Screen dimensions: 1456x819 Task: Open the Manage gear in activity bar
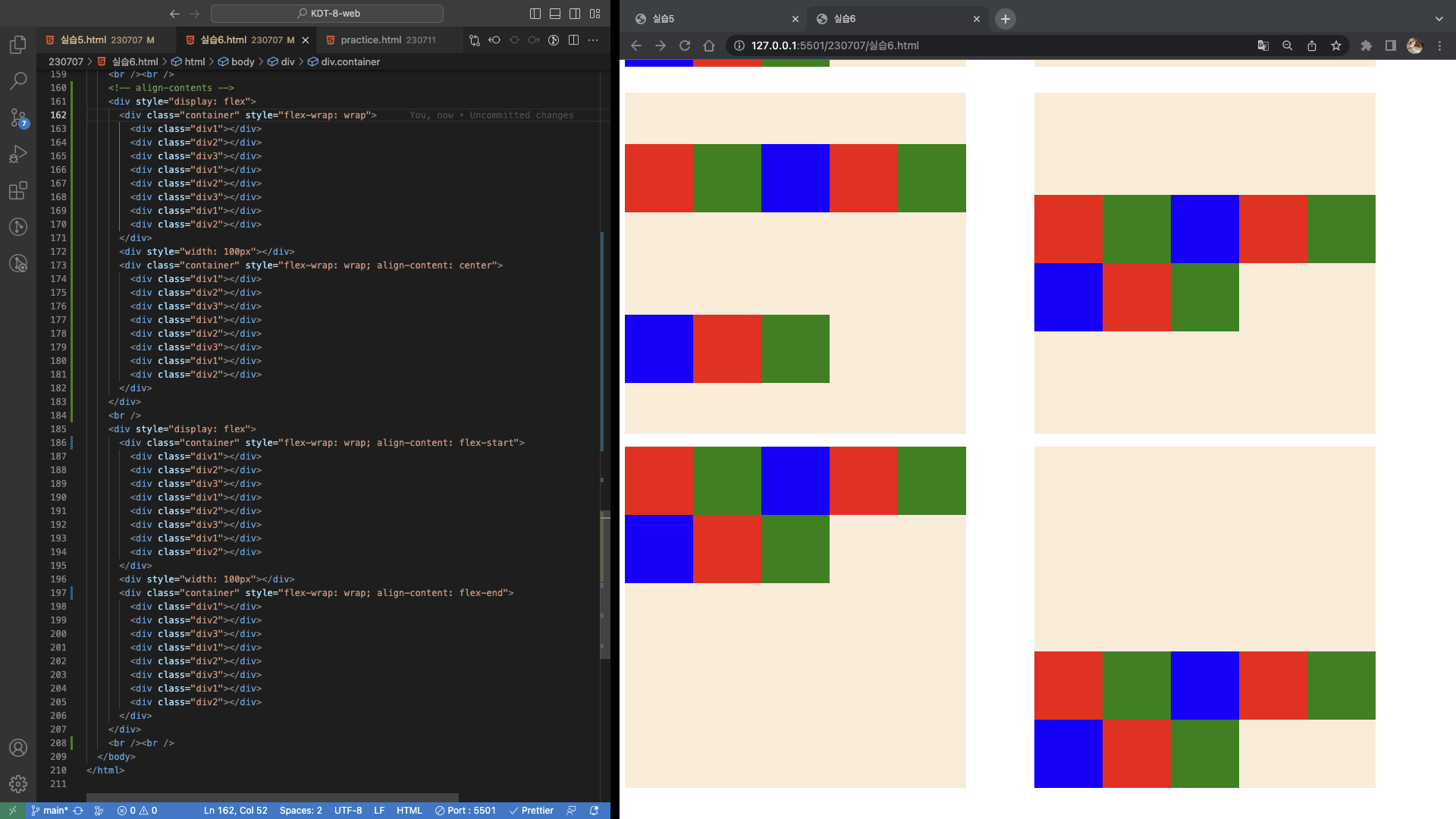(x=18, y=784)
